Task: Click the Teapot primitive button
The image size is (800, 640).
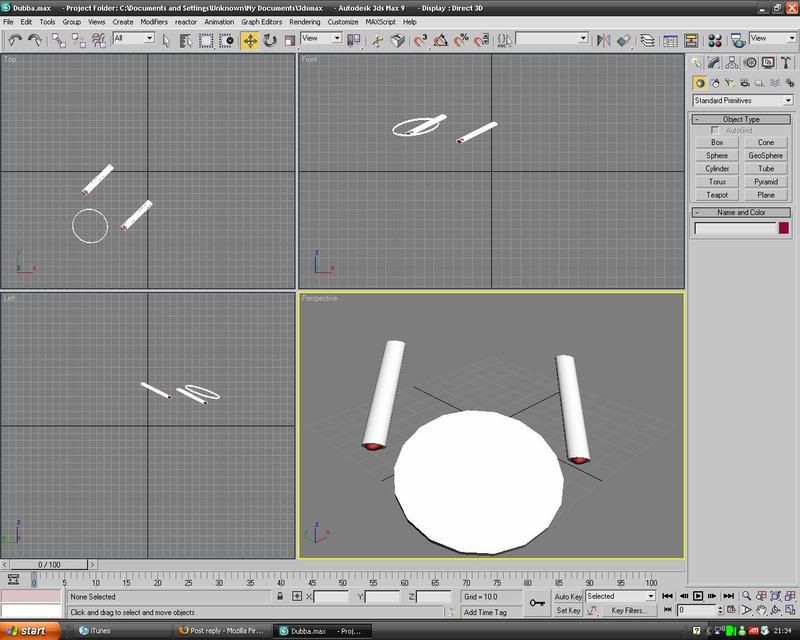Action: 717,195
